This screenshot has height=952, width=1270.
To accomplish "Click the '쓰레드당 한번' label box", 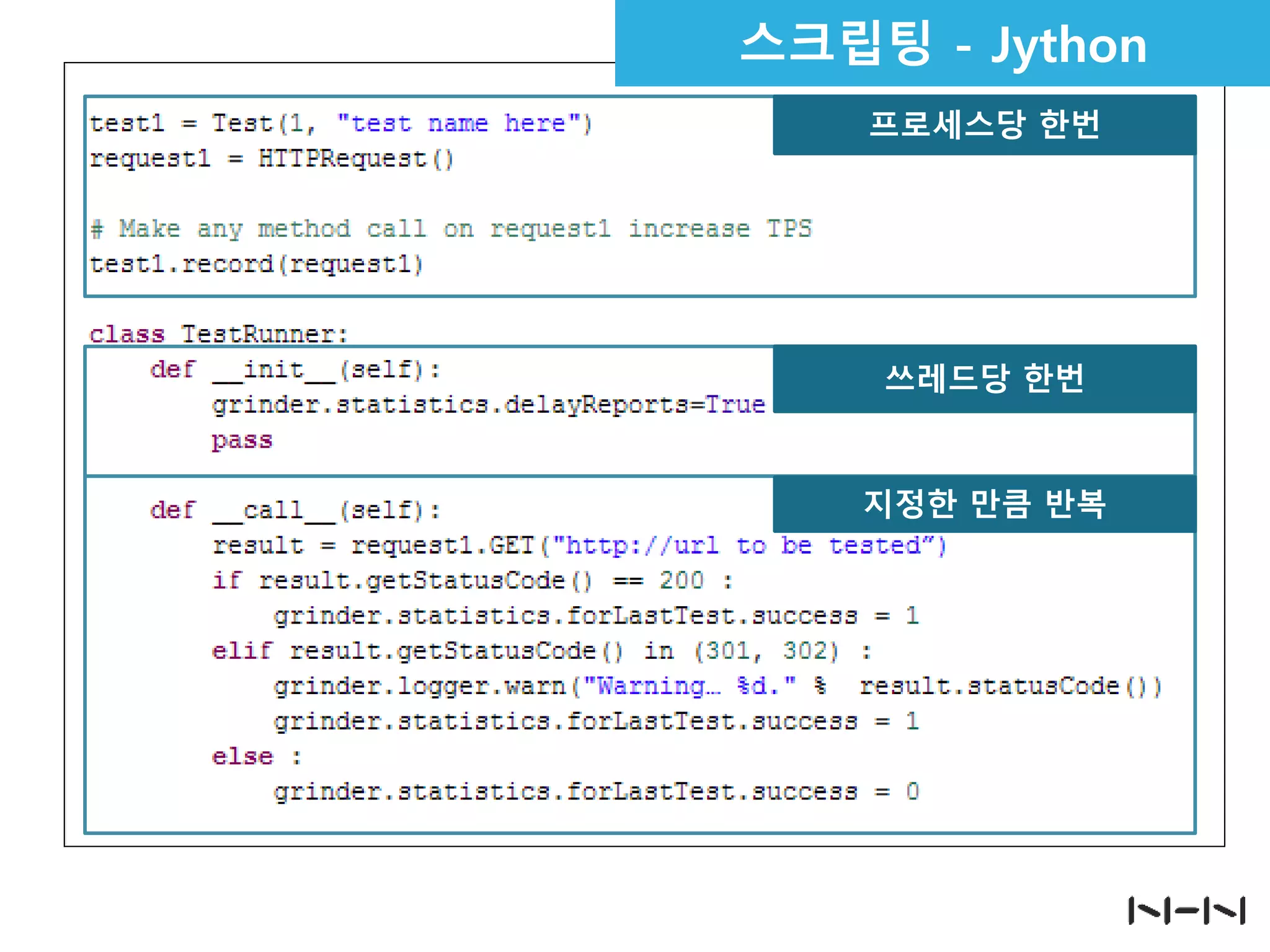I will click(984, 379).
